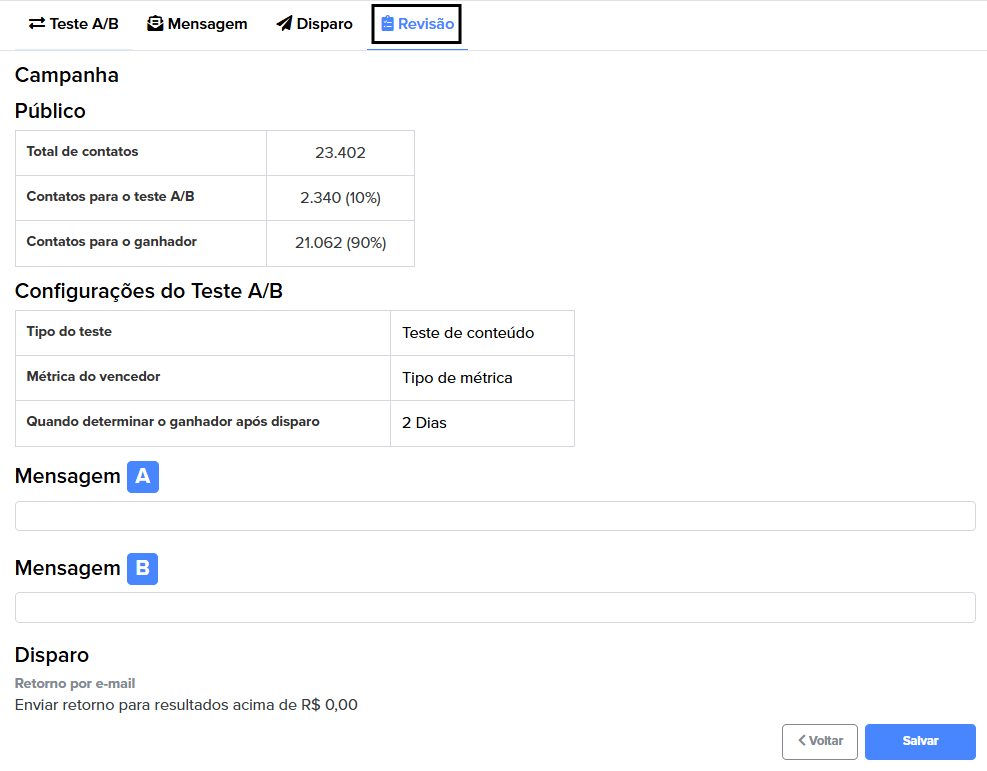Click the Teste de conteúdo cell
Viewport: 987px width, 771px height.
(482, 333)
